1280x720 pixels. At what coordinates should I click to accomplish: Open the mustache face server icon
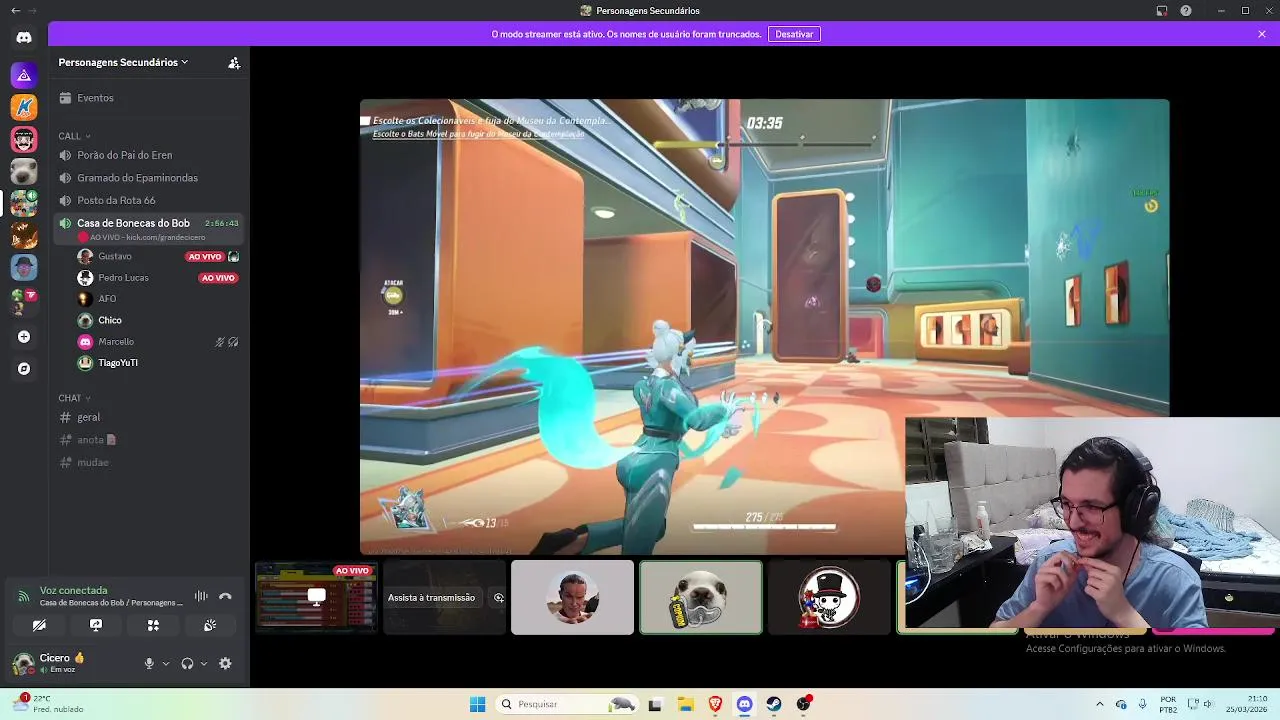point(24,139)
